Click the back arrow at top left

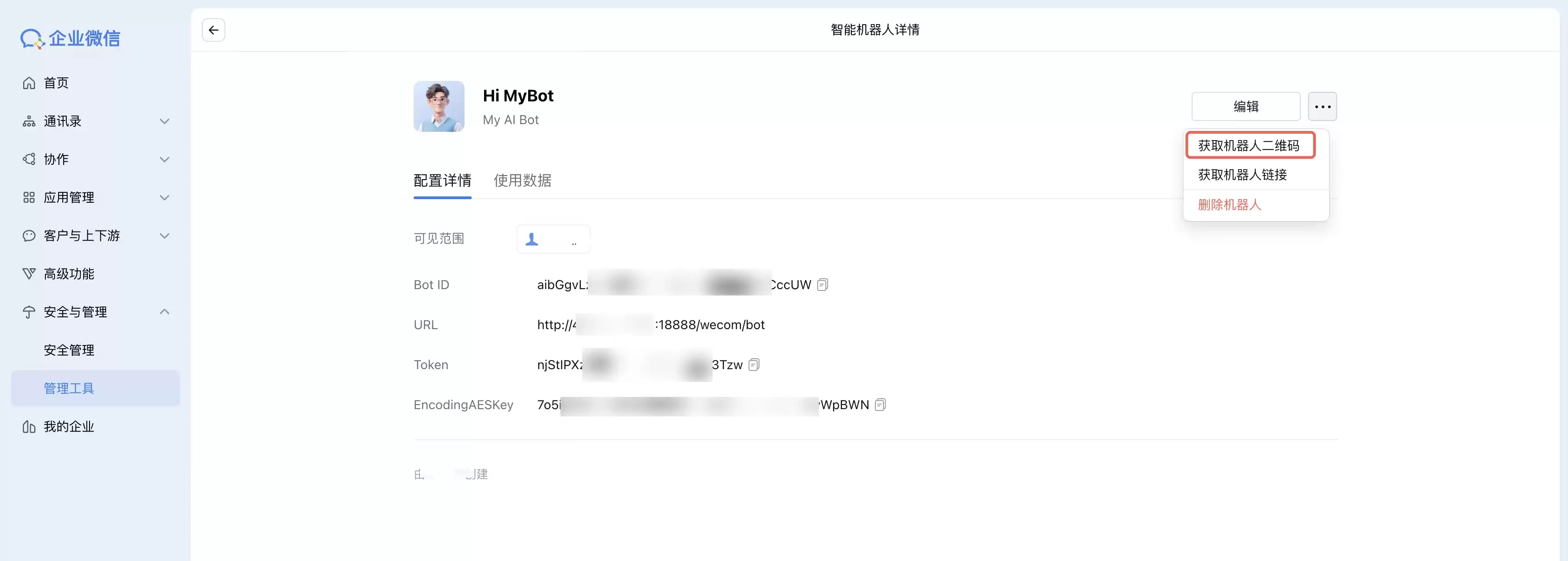(x=212, y=29)
